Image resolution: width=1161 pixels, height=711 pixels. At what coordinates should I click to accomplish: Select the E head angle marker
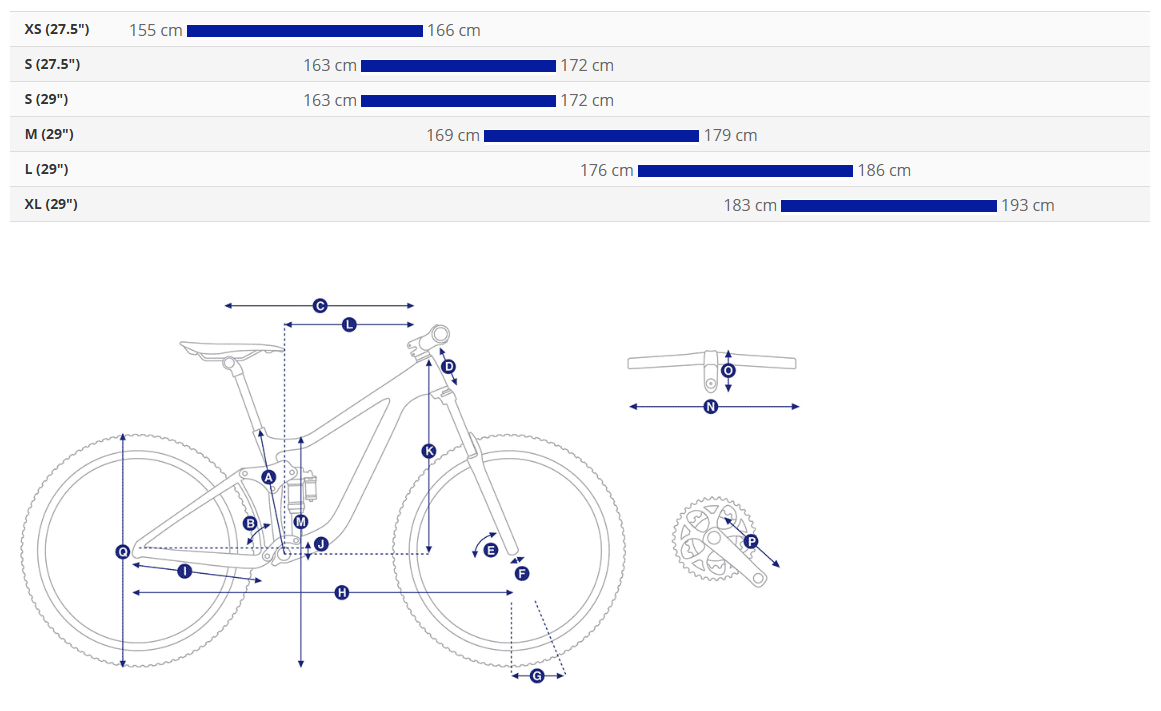pyautogui.click(x=490, y=550)
